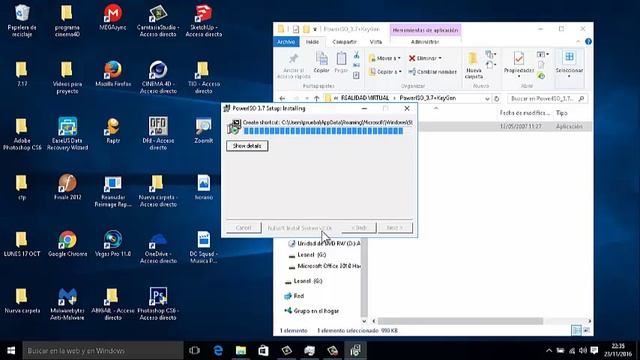This screenshot has width=640, height=360.
Task: Open the Store from the taskbar
Action: [x=263, y=350]
